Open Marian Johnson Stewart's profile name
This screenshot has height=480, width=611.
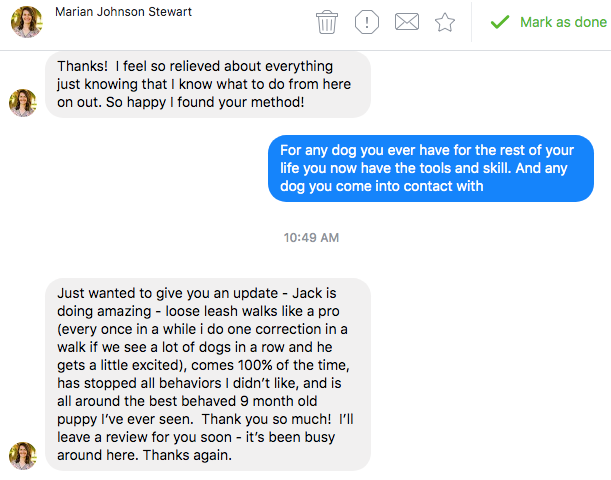(123, 12)
